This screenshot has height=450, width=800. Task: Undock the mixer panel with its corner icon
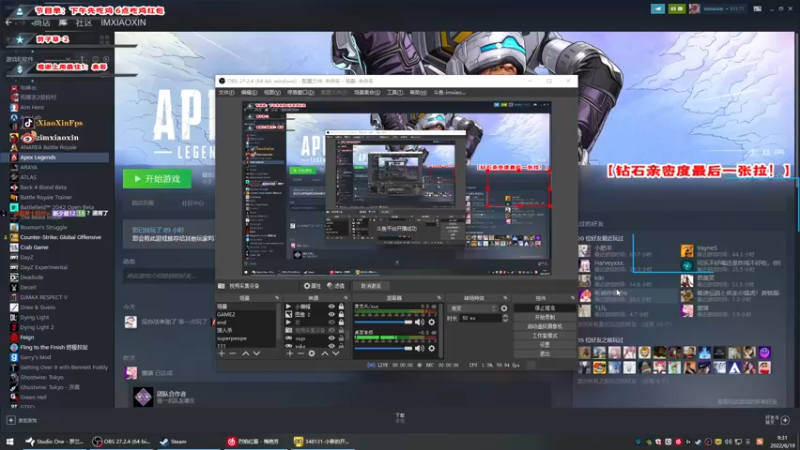439,298
